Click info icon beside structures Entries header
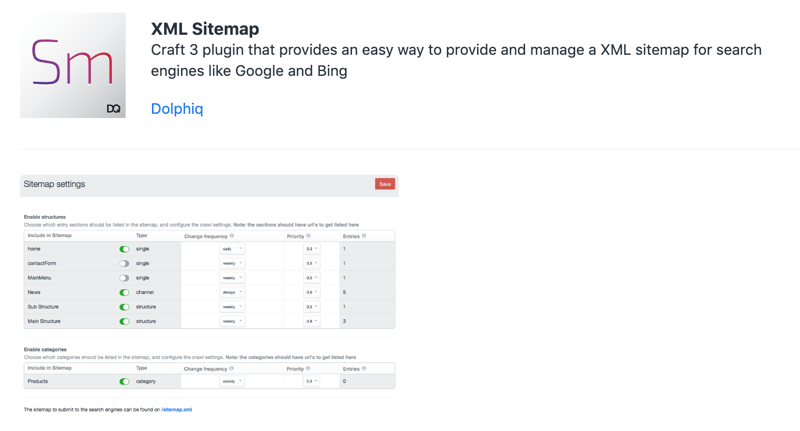 point(364,236)
